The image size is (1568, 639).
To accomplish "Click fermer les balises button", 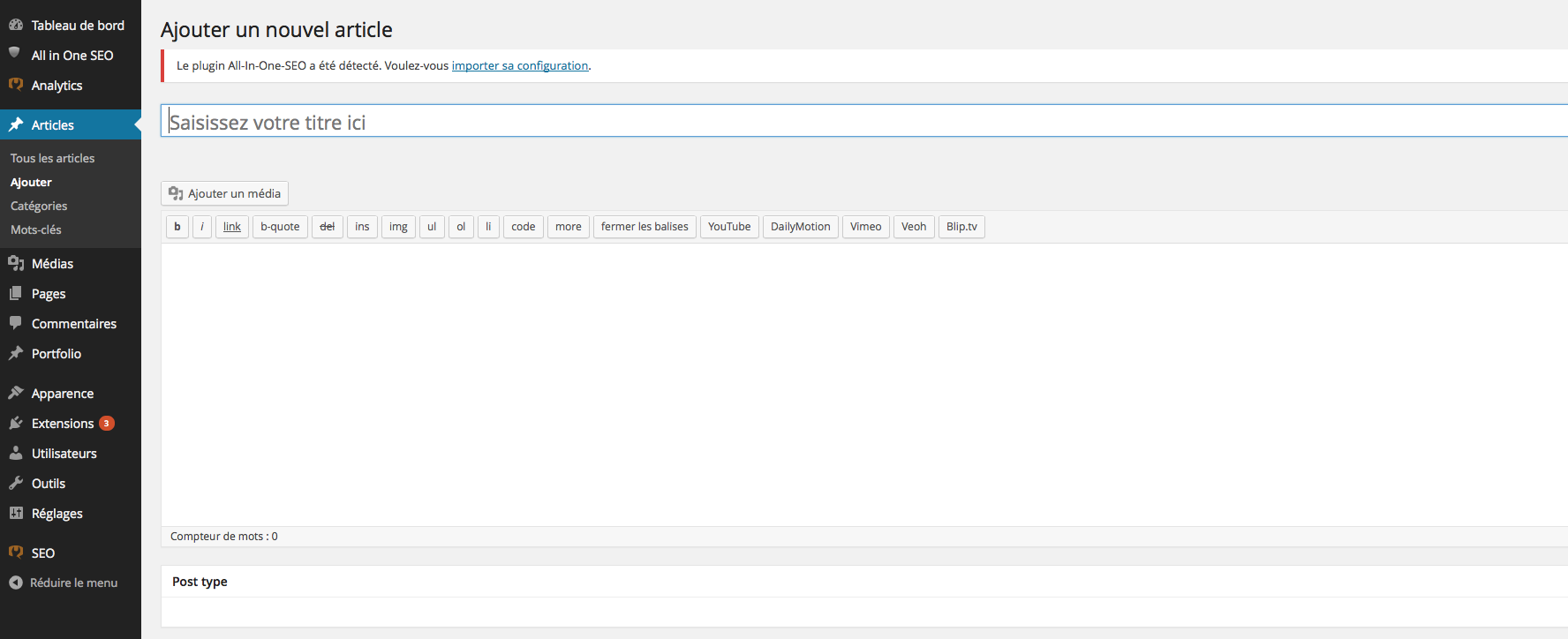I will 645,227.
